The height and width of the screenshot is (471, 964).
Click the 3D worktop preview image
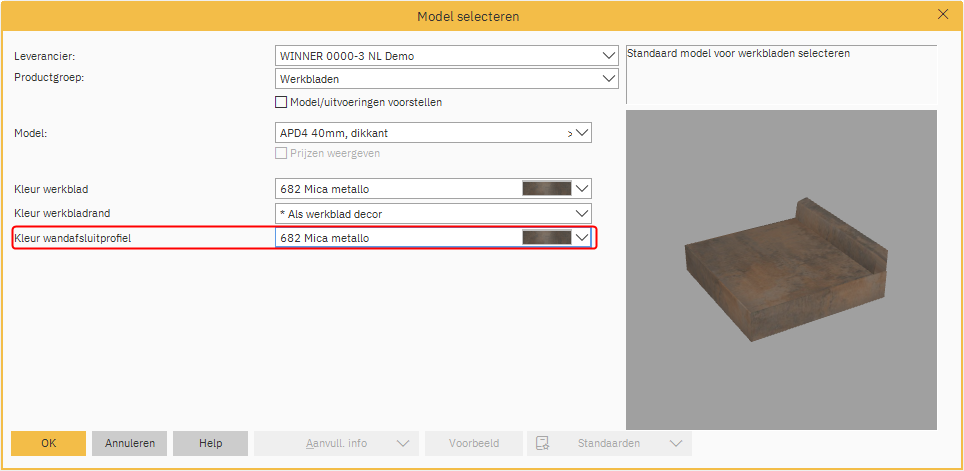(x=781, y=270)
